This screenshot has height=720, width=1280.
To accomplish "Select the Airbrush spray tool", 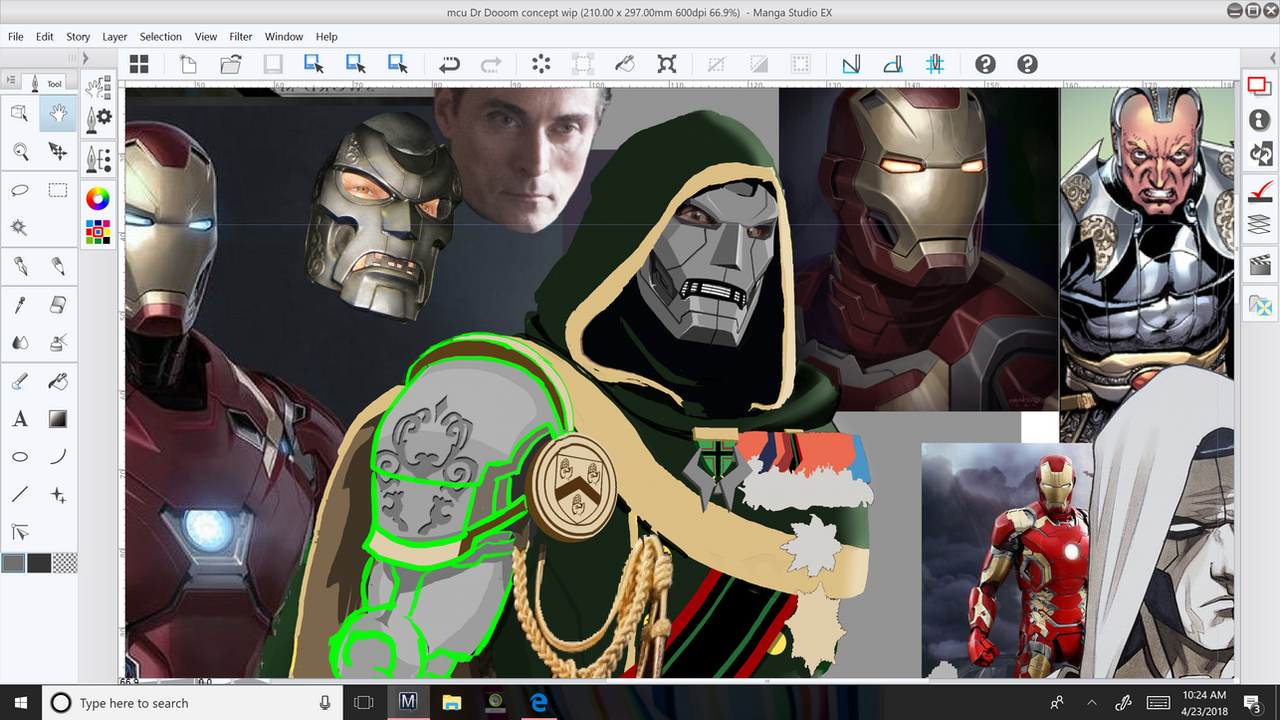I will tap(58, 342).
